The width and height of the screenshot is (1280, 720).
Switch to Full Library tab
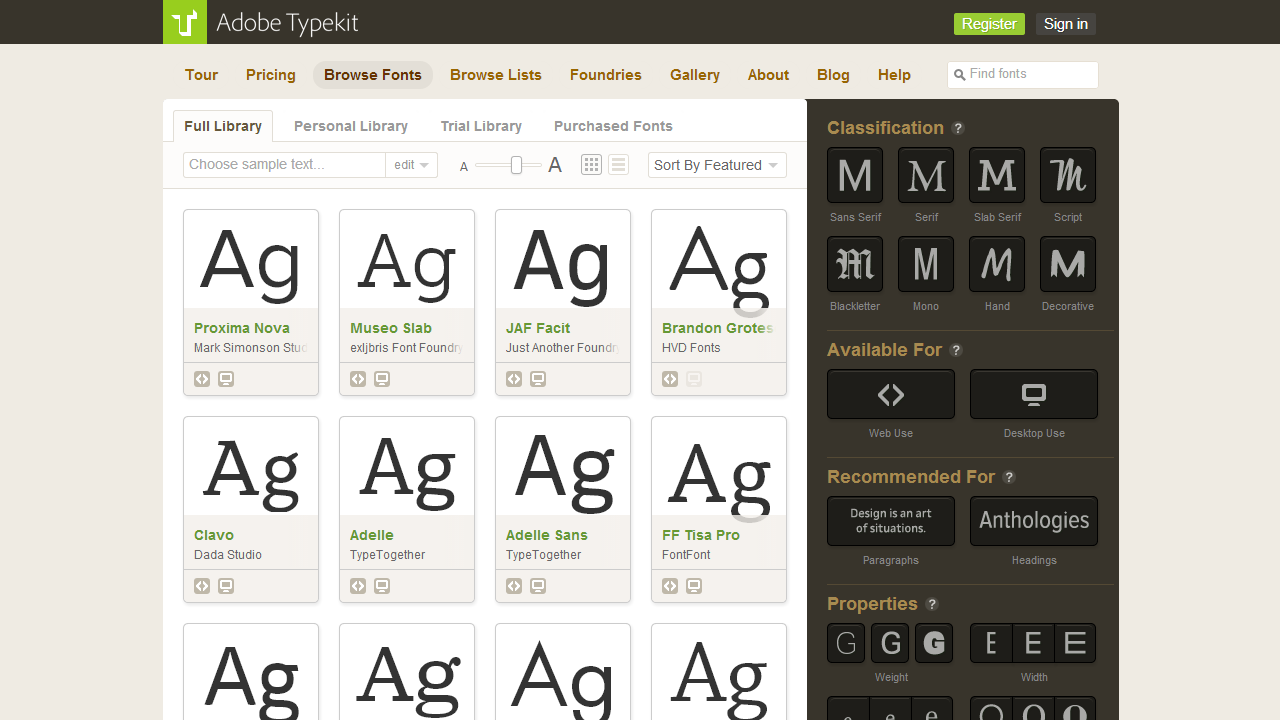pyautogui.click(x=223, y=126)
